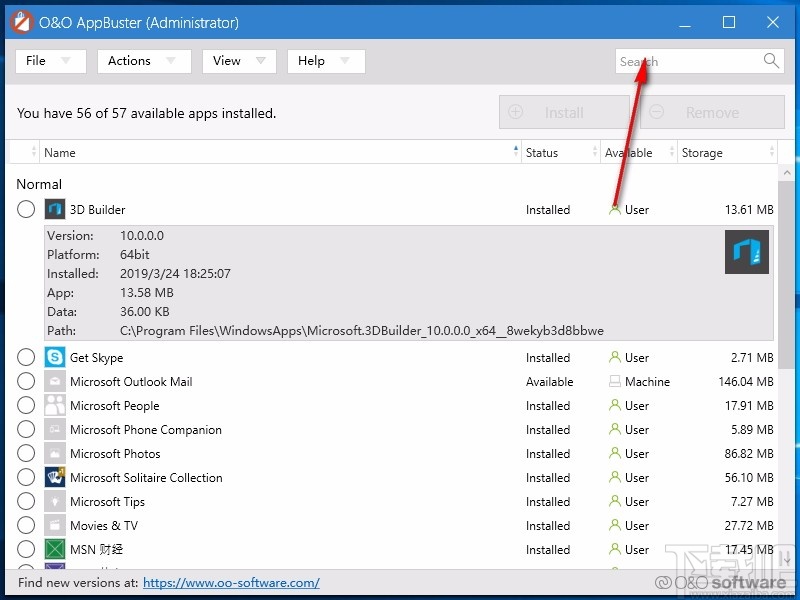Click the Machine icon beside Microsoft Outlook Mail
The image size is (800, 600).
click(614, 381)
